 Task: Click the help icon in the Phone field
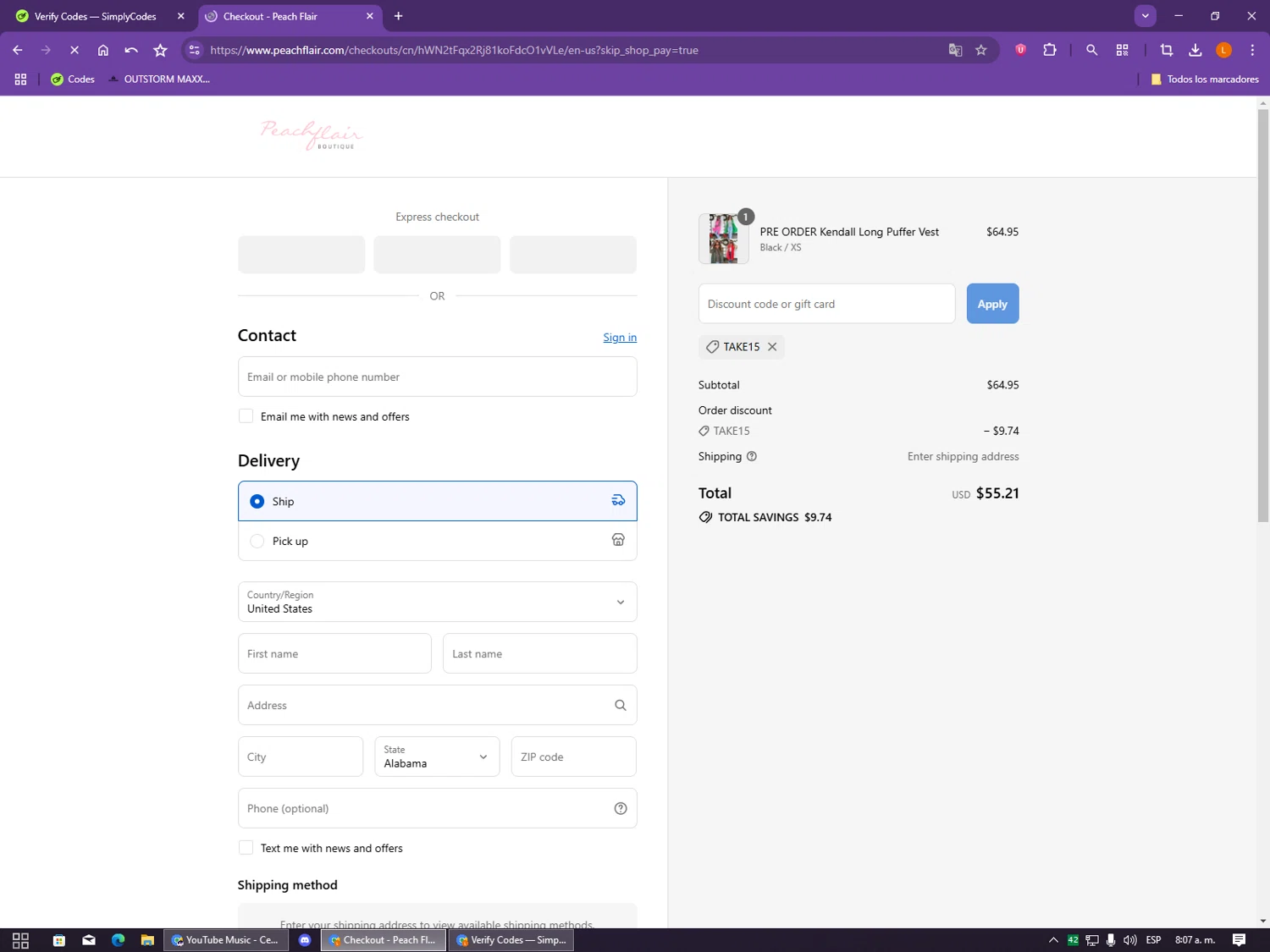[x=621, y=808]
